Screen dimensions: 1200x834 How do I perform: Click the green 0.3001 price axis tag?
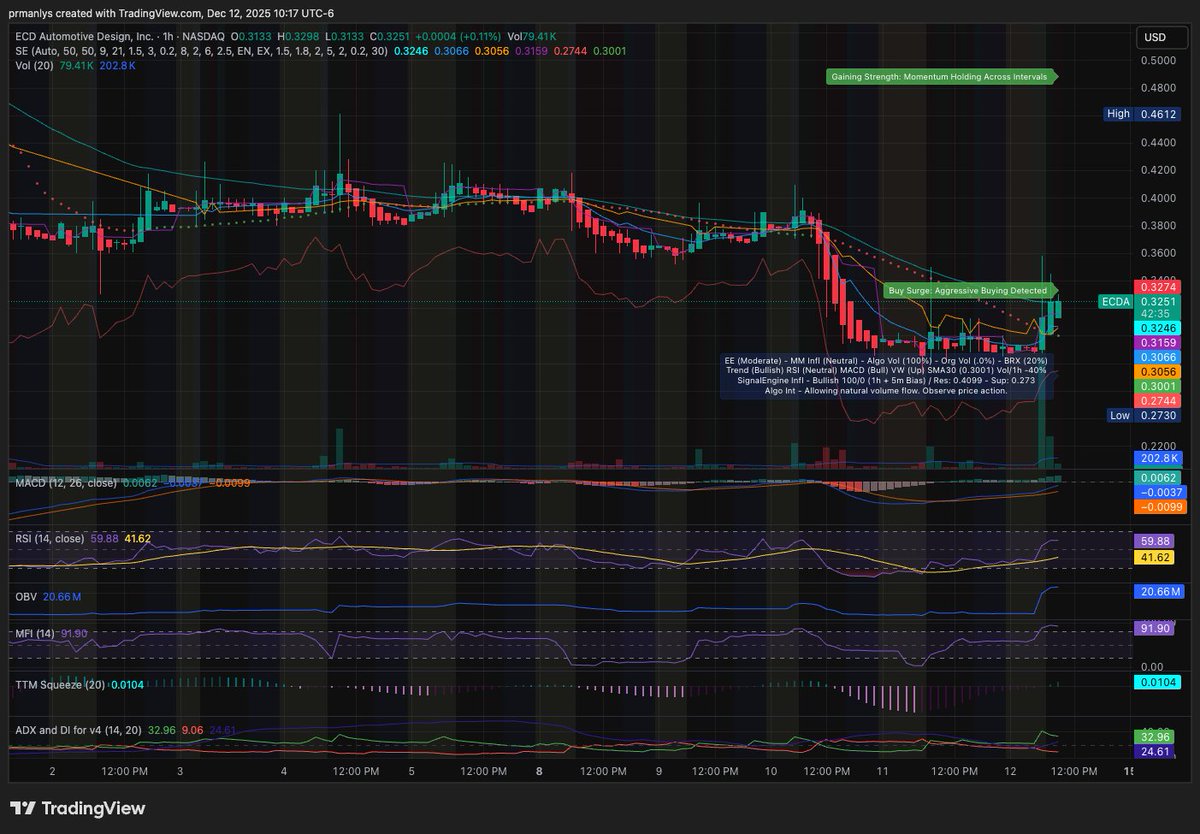click(x=1156, y=386)
